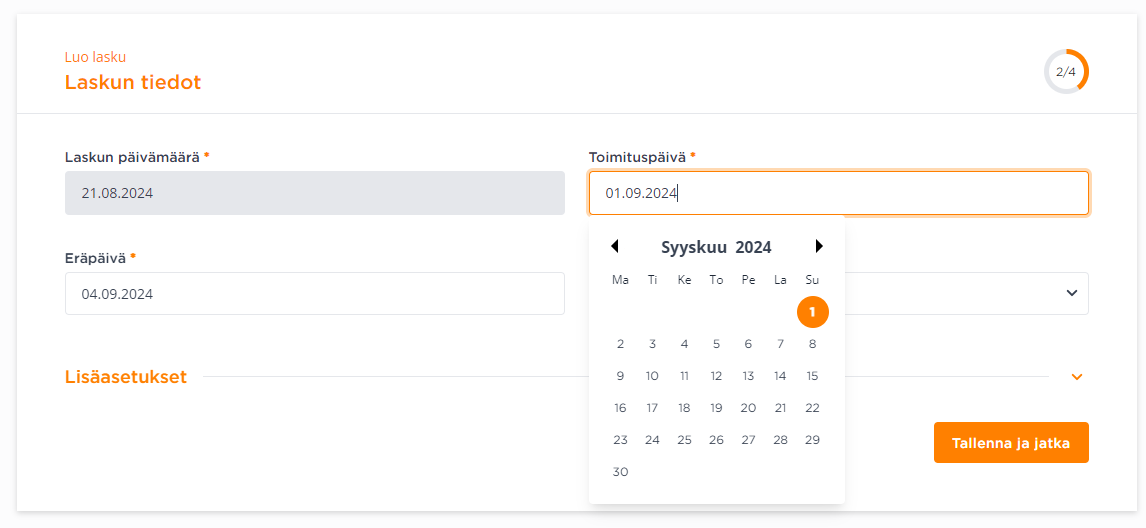Click the Tallenna ja jatka button
This screenshot has height=528, width=1146.
tap(1011, 442)
